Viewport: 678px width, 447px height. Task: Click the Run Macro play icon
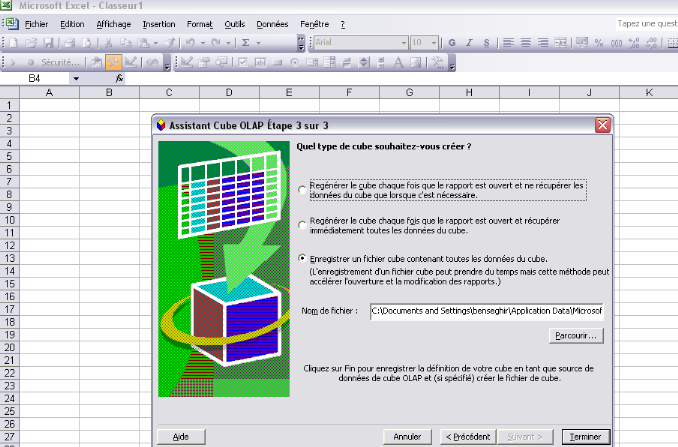[x=13, y=63]
